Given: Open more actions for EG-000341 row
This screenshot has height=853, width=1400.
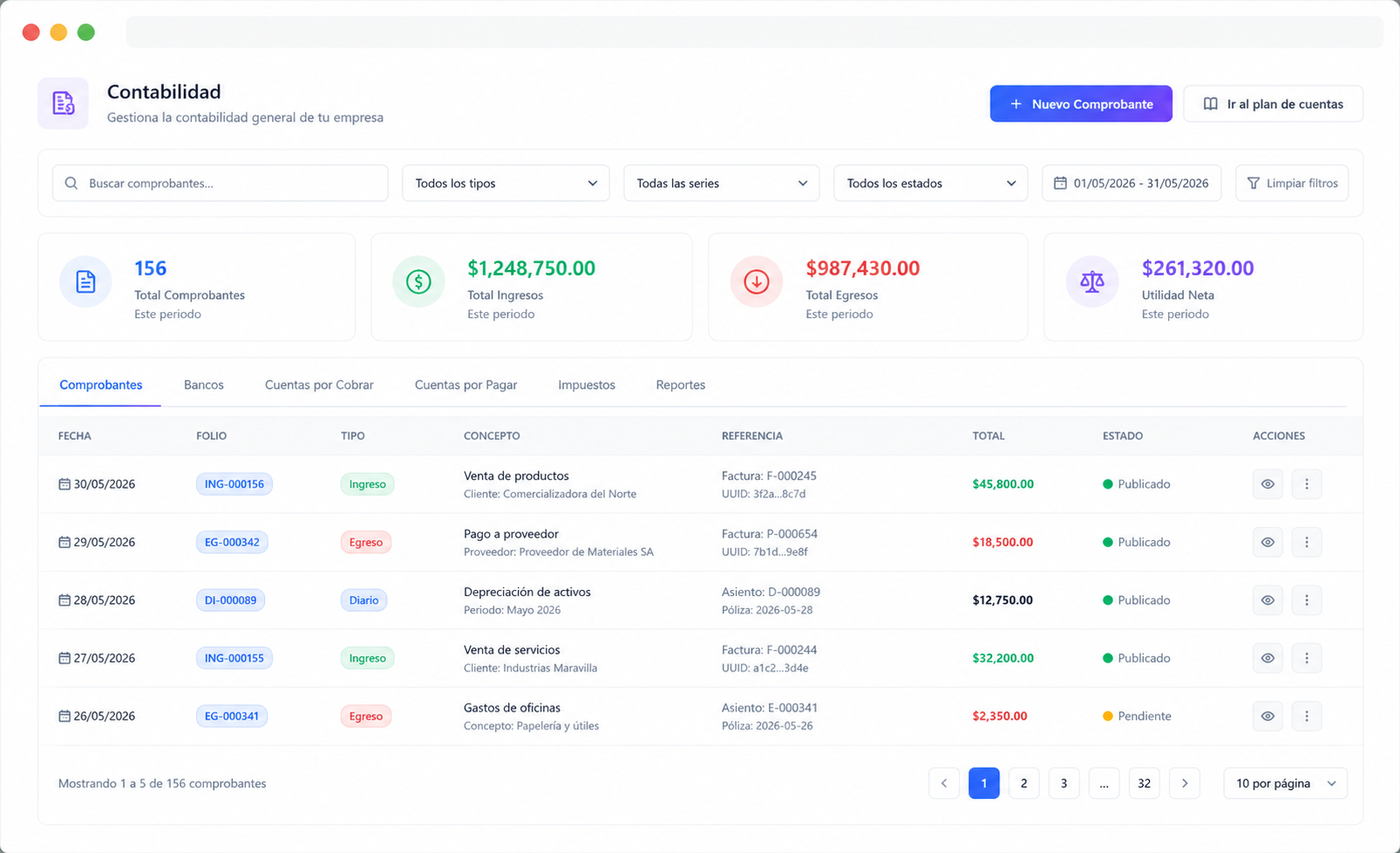Looking at the screenshot, I should click(1306, 716).
